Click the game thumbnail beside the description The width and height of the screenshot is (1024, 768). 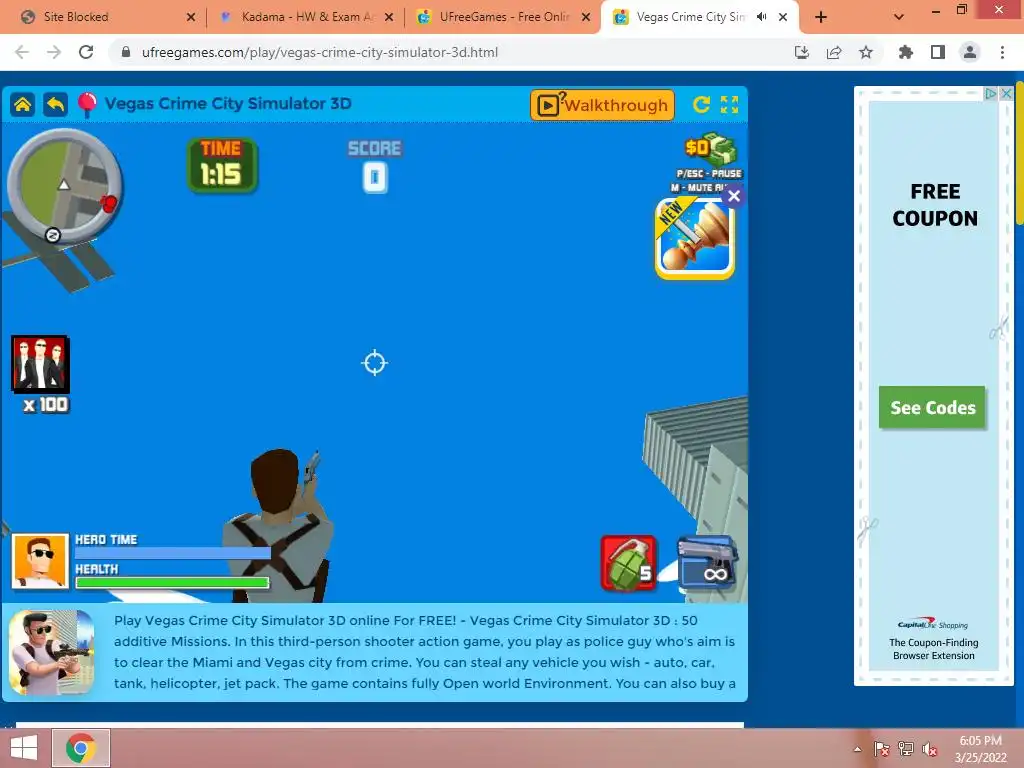click(x=52, y=652)
